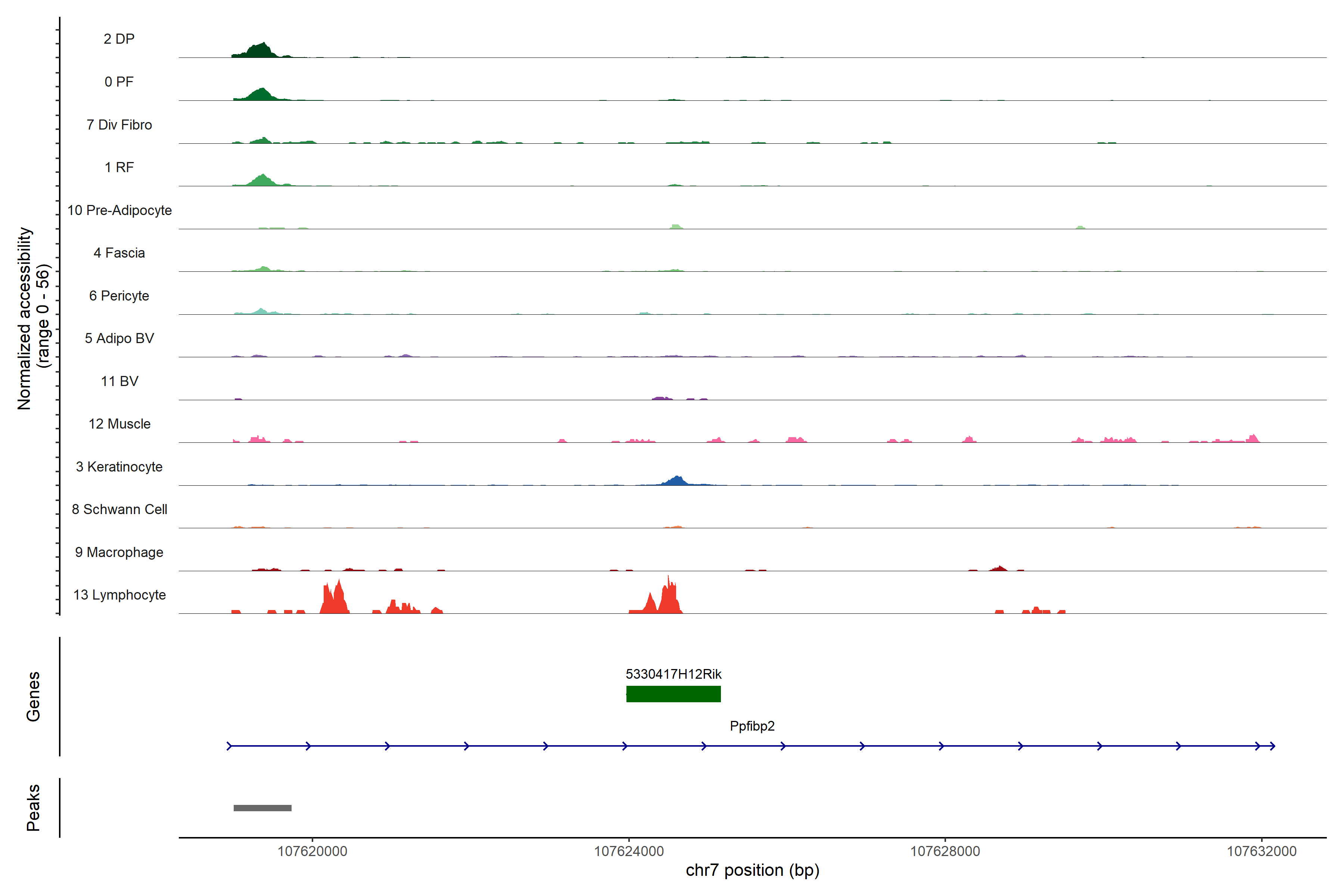Click the chr7 position (bp) axis title
This screenshot has height=896, width=1344.
752,870
